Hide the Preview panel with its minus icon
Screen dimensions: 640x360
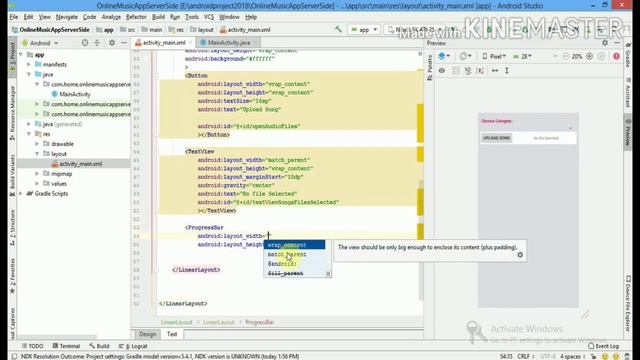coord(617,43)
